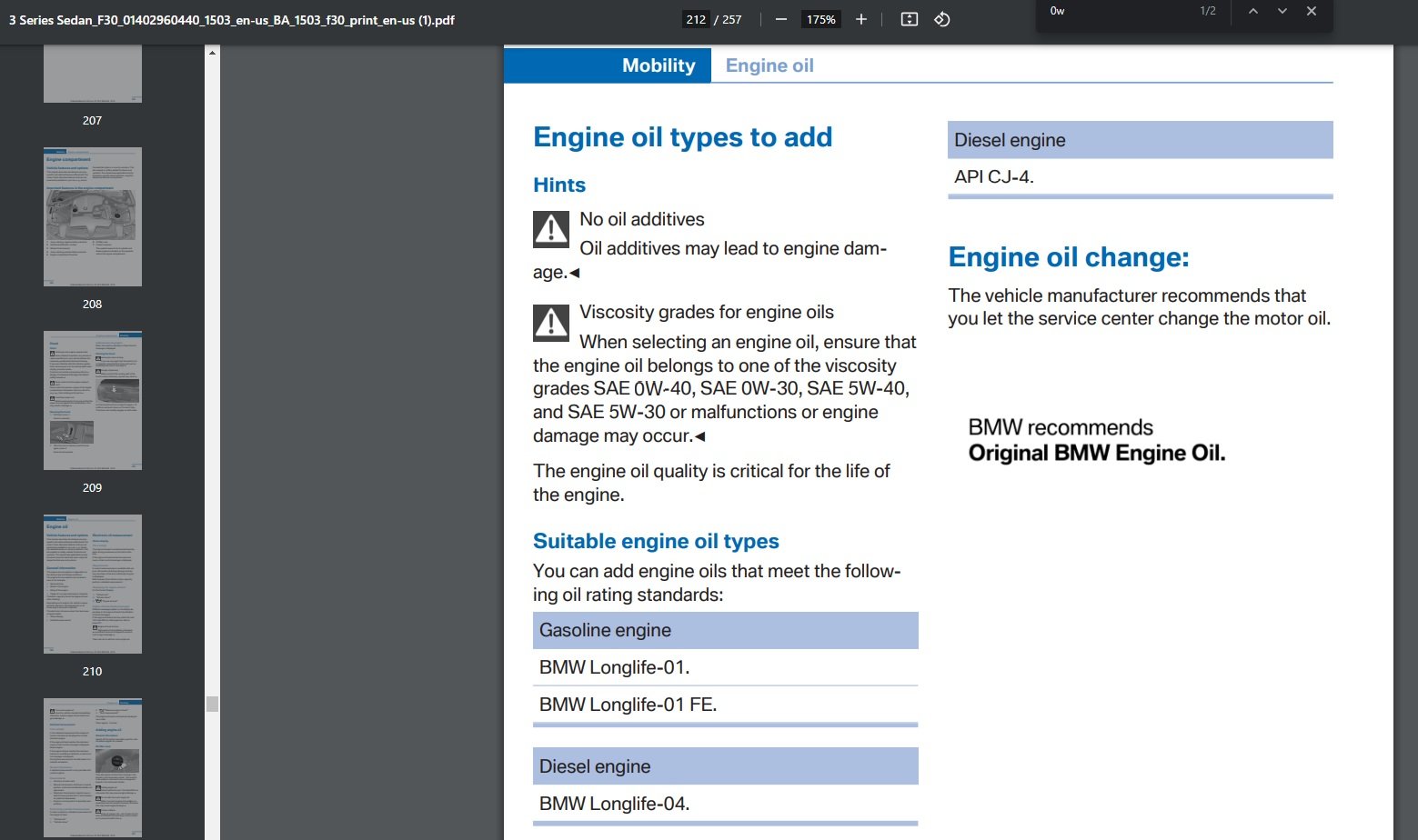Close the find bar

pos(1312,11)
